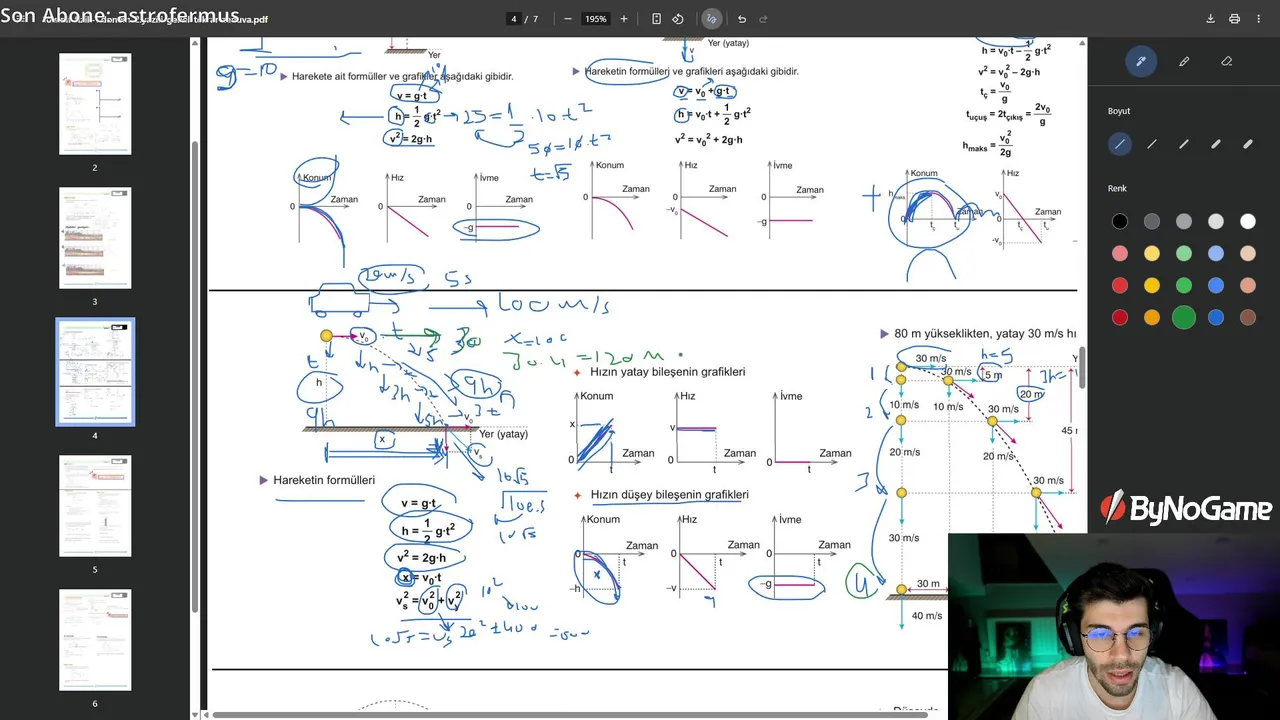Choose the second thinnest stroke size

coord(1152,144)
